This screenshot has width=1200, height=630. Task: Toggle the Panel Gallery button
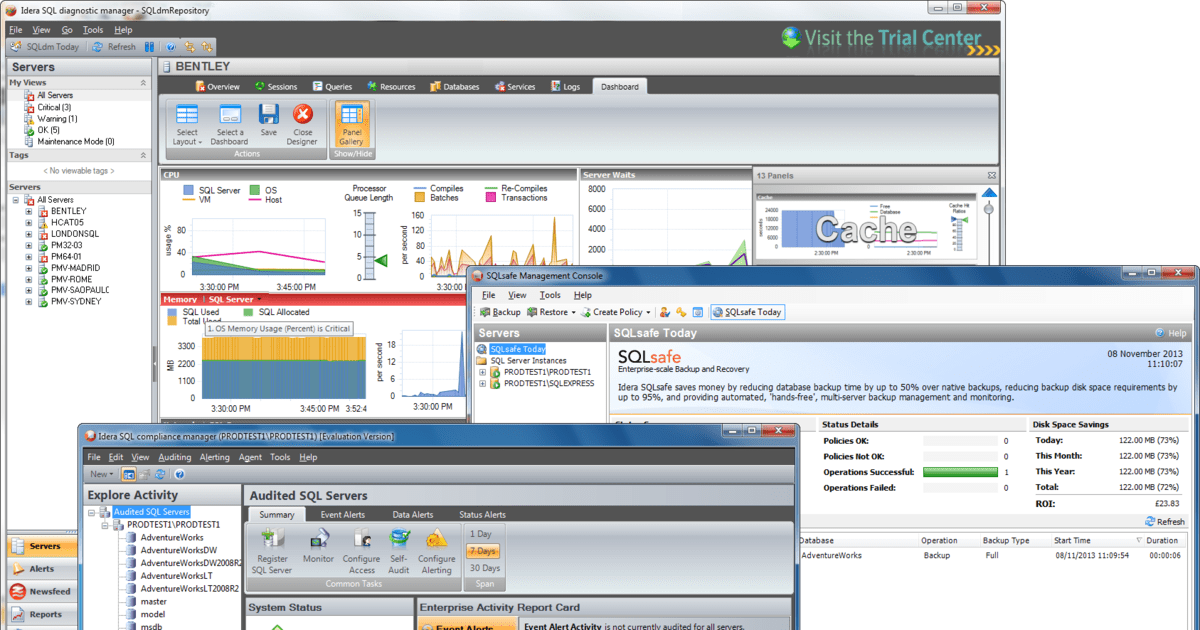(x=351, y=124)
